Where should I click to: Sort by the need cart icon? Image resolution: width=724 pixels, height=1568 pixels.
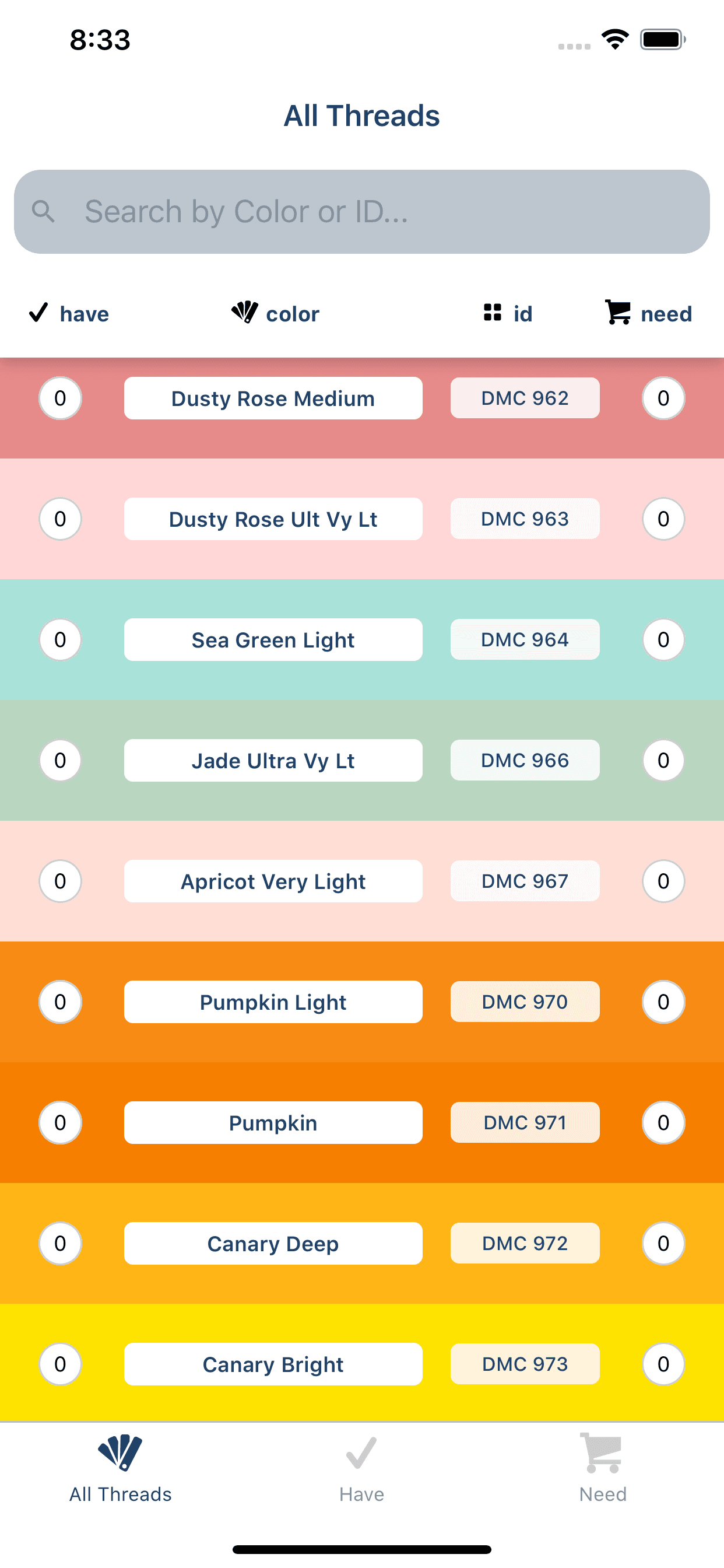[618, 312]
